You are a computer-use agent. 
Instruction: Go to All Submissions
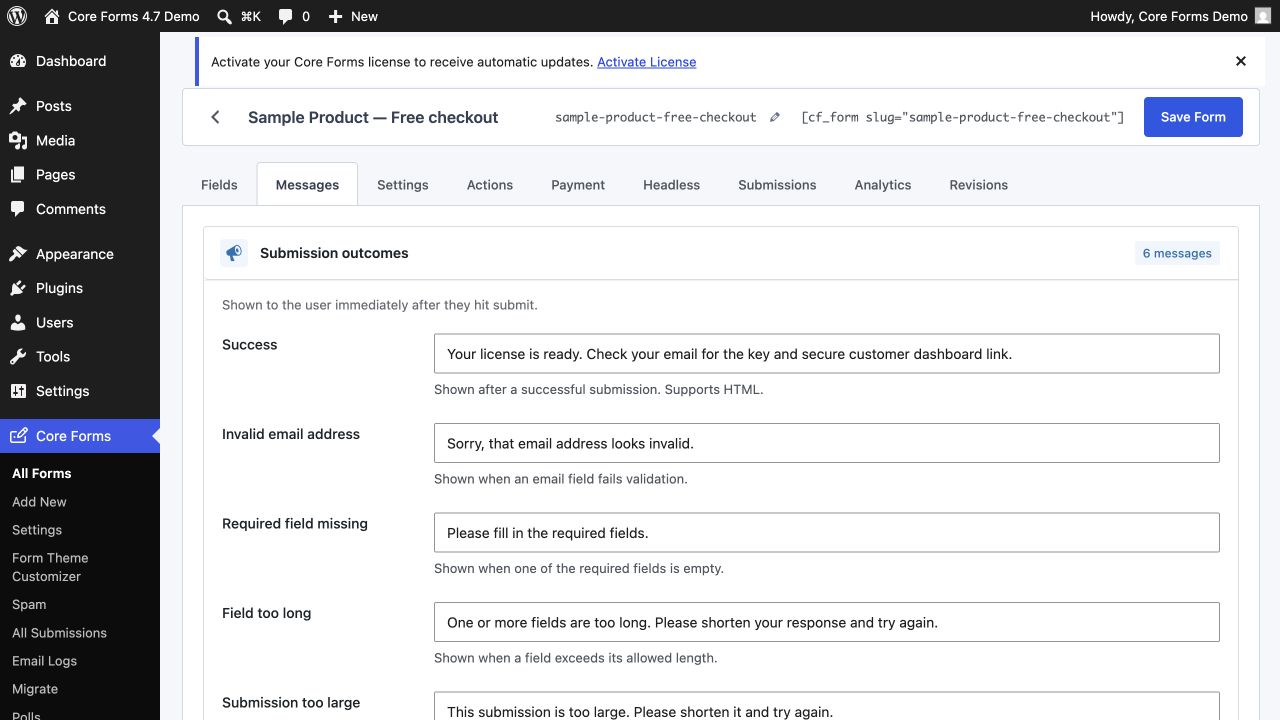[x=59, y=633]
